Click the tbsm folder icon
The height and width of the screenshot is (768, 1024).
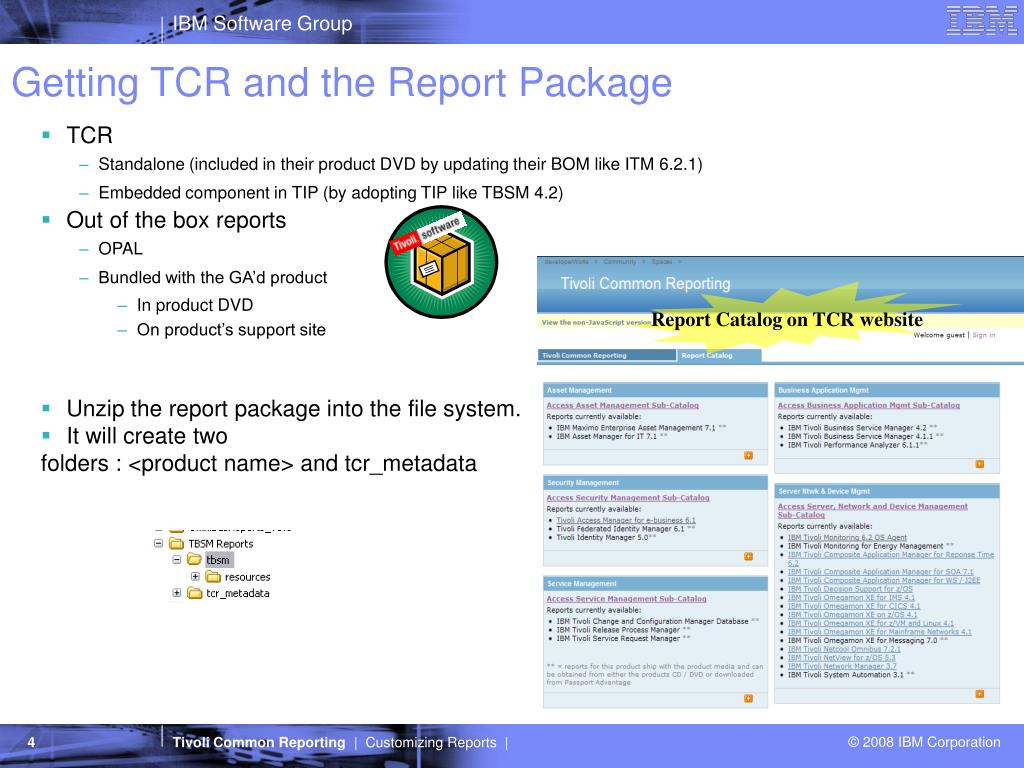195,560
